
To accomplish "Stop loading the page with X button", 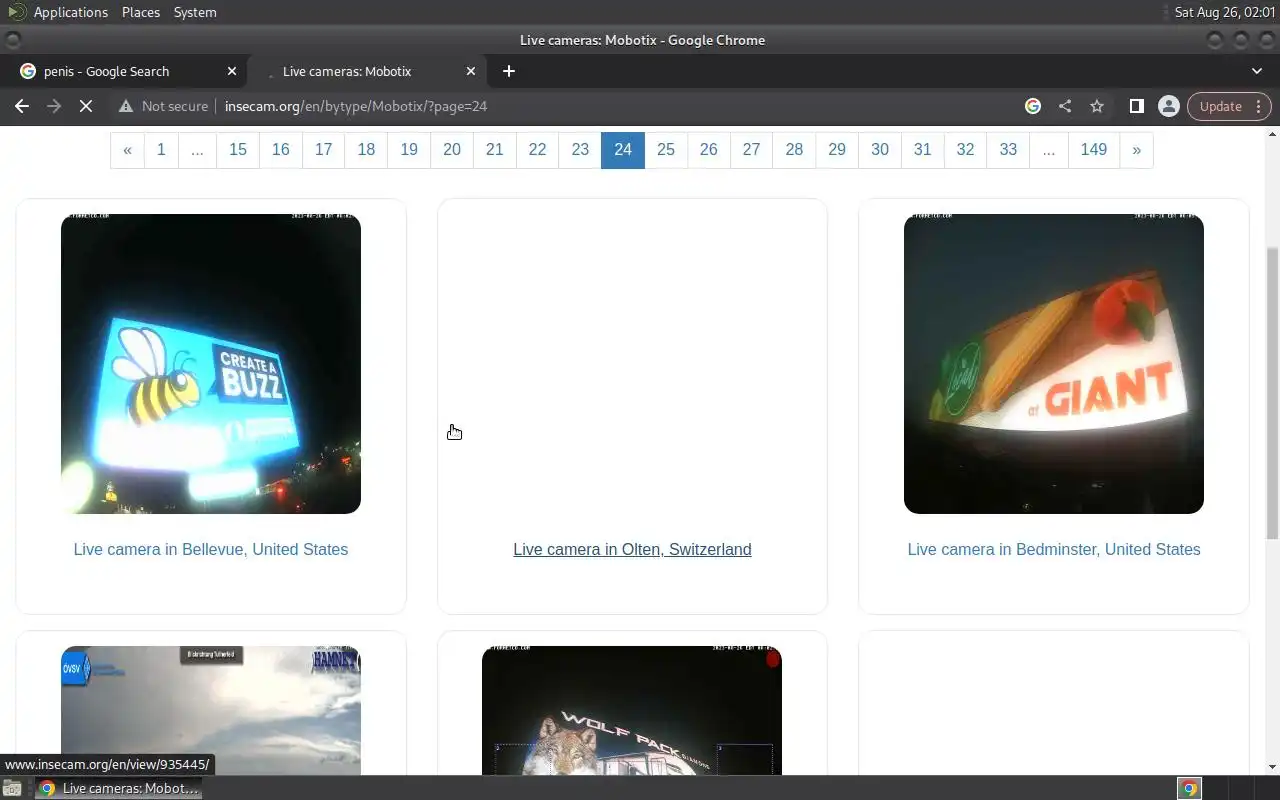I will point(86,106).
